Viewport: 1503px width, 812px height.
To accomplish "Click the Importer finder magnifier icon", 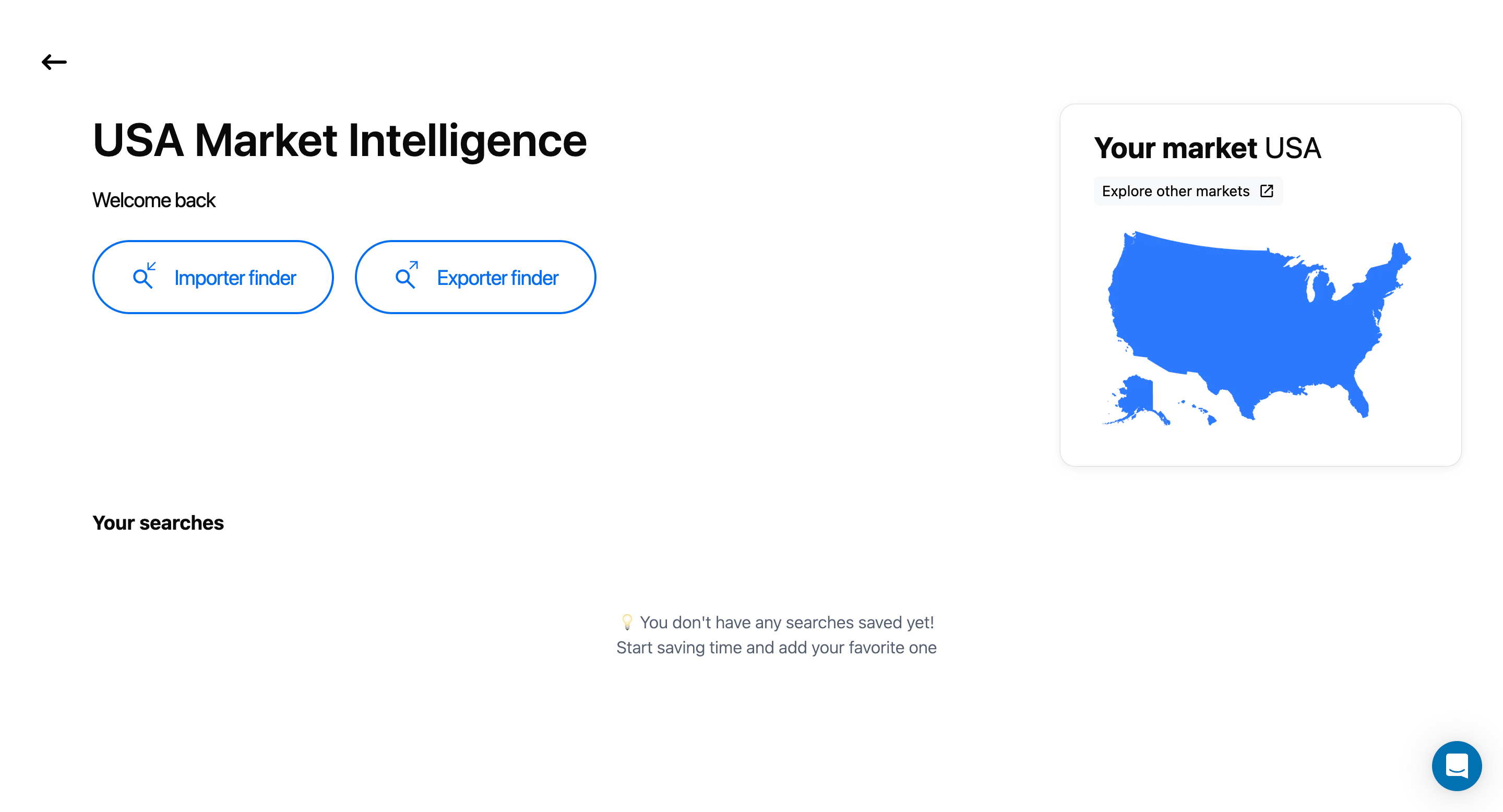I will [x=144, y=276].
